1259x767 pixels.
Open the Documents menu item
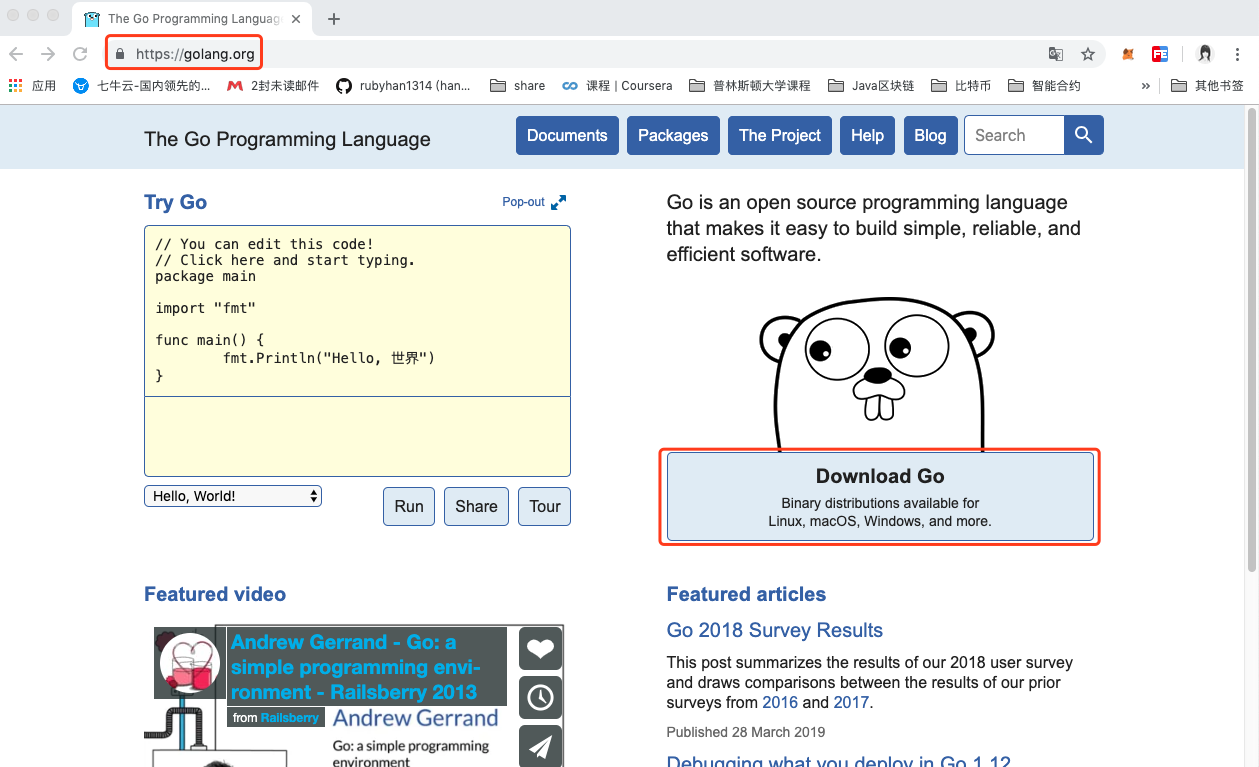[567, 135]
